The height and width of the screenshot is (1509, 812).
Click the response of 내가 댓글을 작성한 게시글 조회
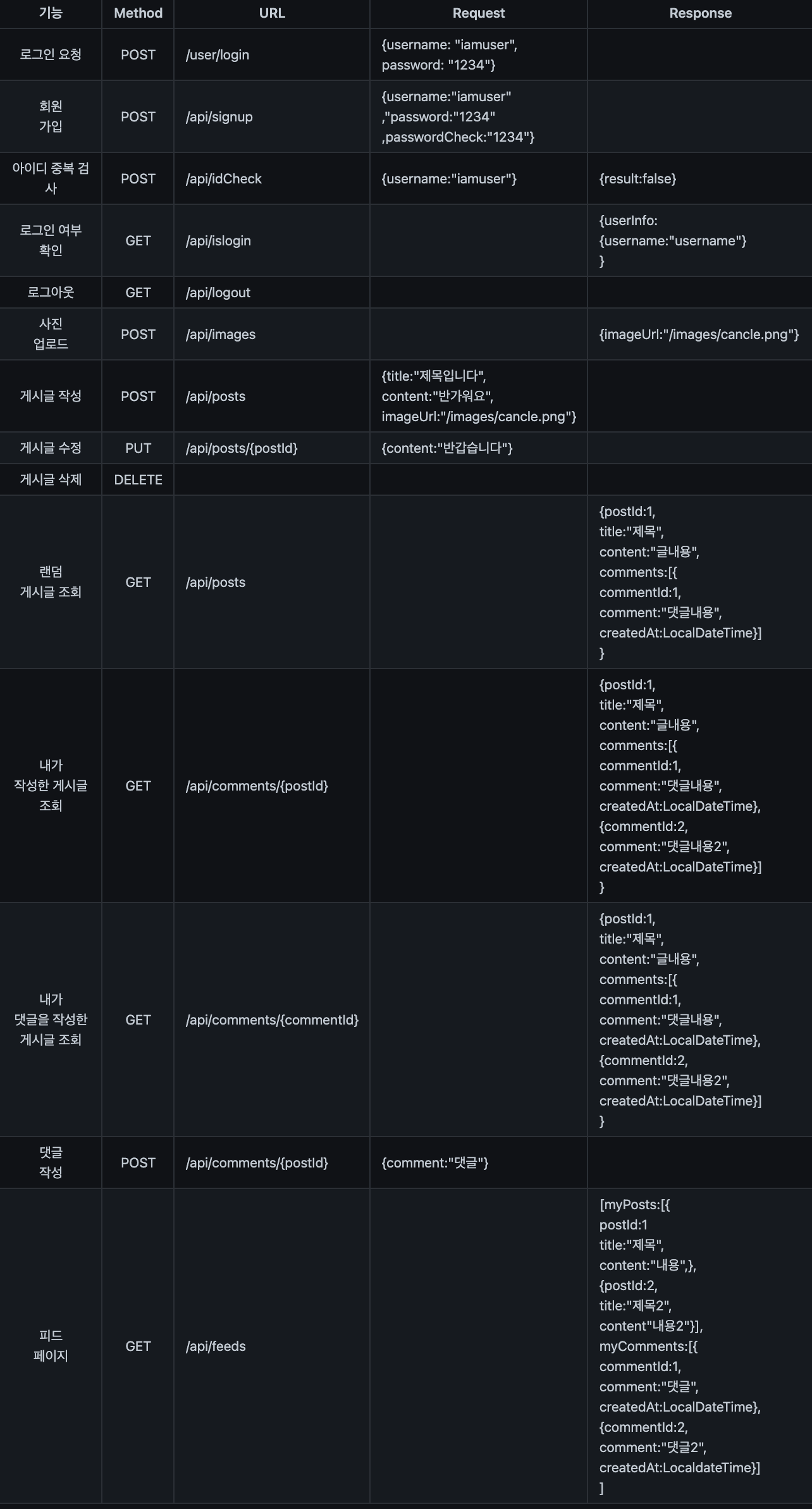tap(680, 1019)
